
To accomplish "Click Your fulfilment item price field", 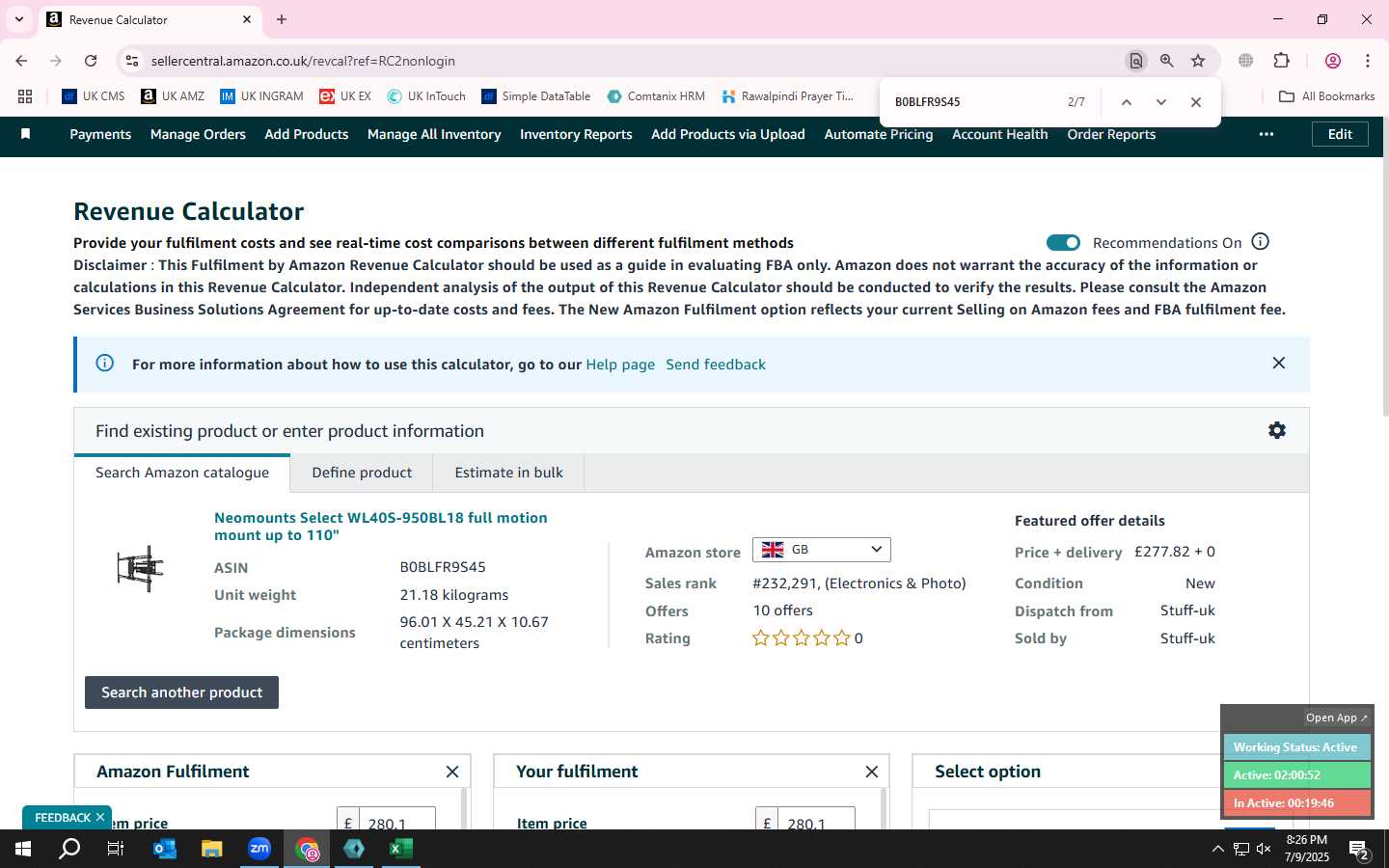I will tap(816, 820).
